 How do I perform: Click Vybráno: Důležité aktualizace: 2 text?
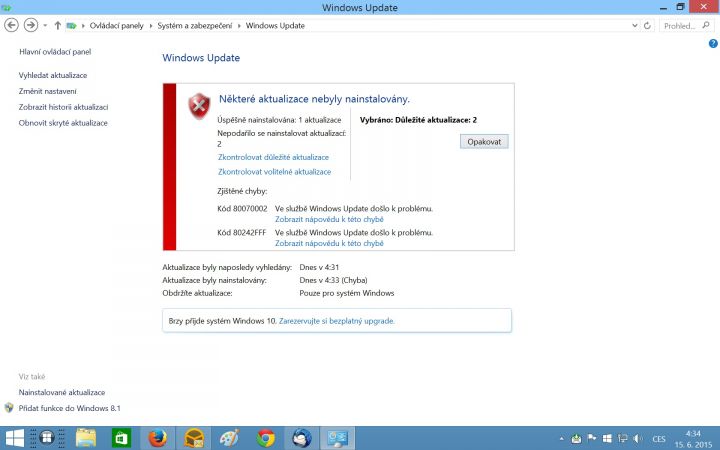tap(418, 120)
